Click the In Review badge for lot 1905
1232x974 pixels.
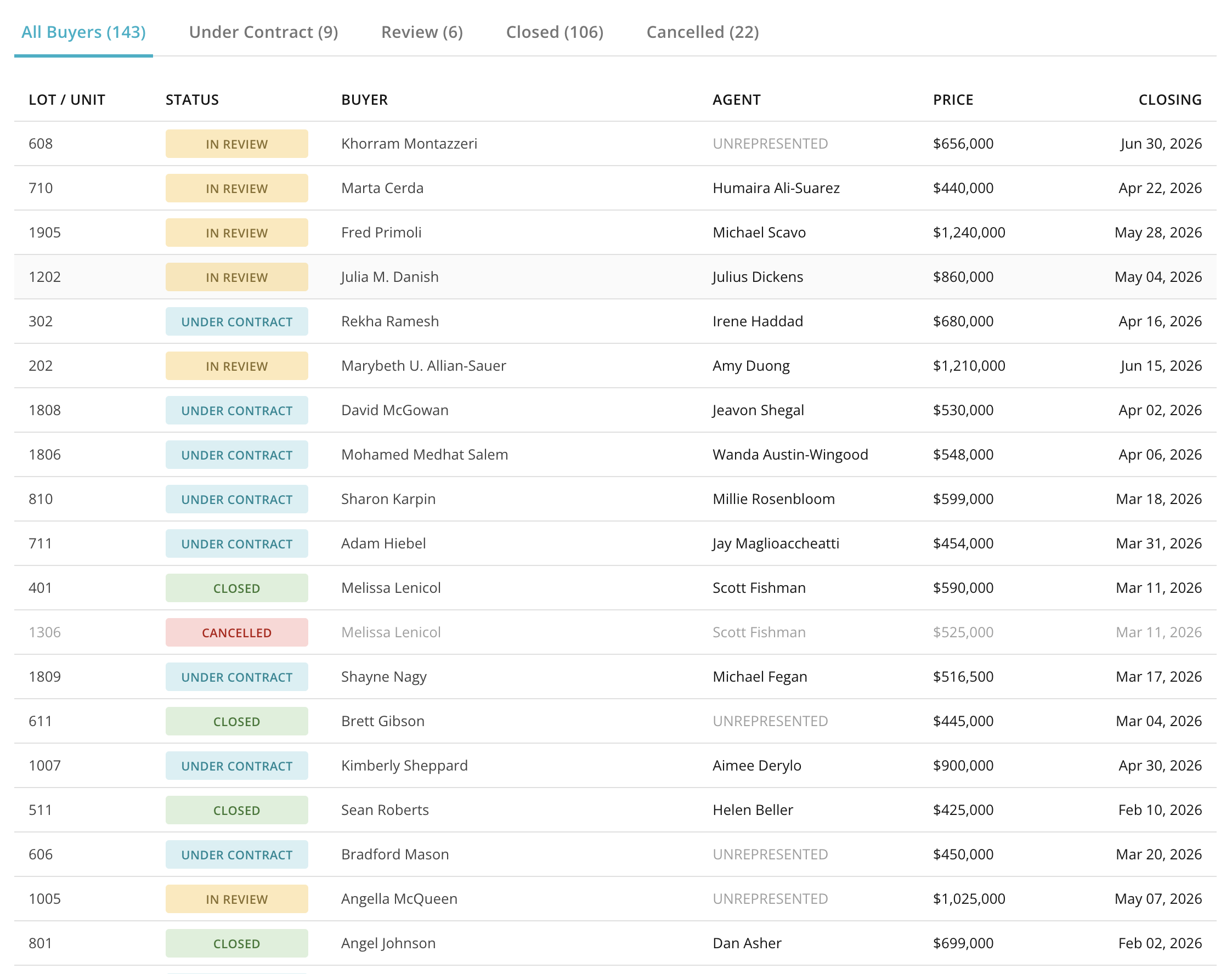click(x=236, y=233)
